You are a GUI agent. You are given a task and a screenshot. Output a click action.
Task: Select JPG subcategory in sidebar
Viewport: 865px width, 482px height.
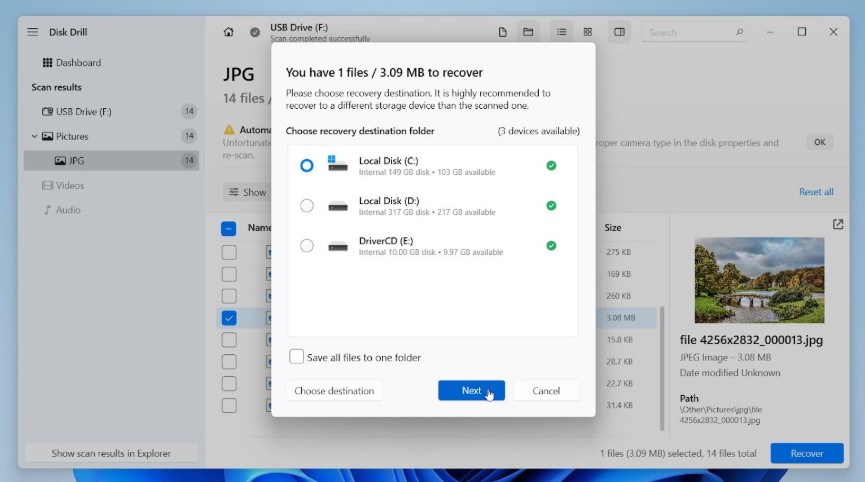111,160
